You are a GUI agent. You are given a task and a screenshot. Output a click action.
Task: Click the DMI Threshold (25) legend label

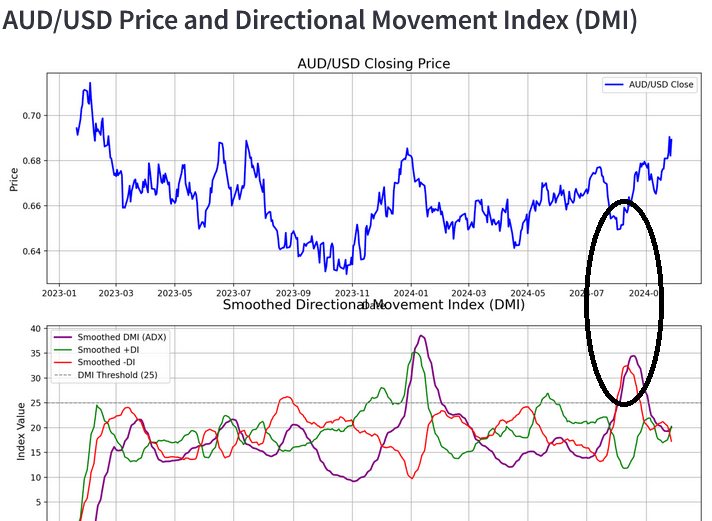pyautogui.click(x=117, y=375)
